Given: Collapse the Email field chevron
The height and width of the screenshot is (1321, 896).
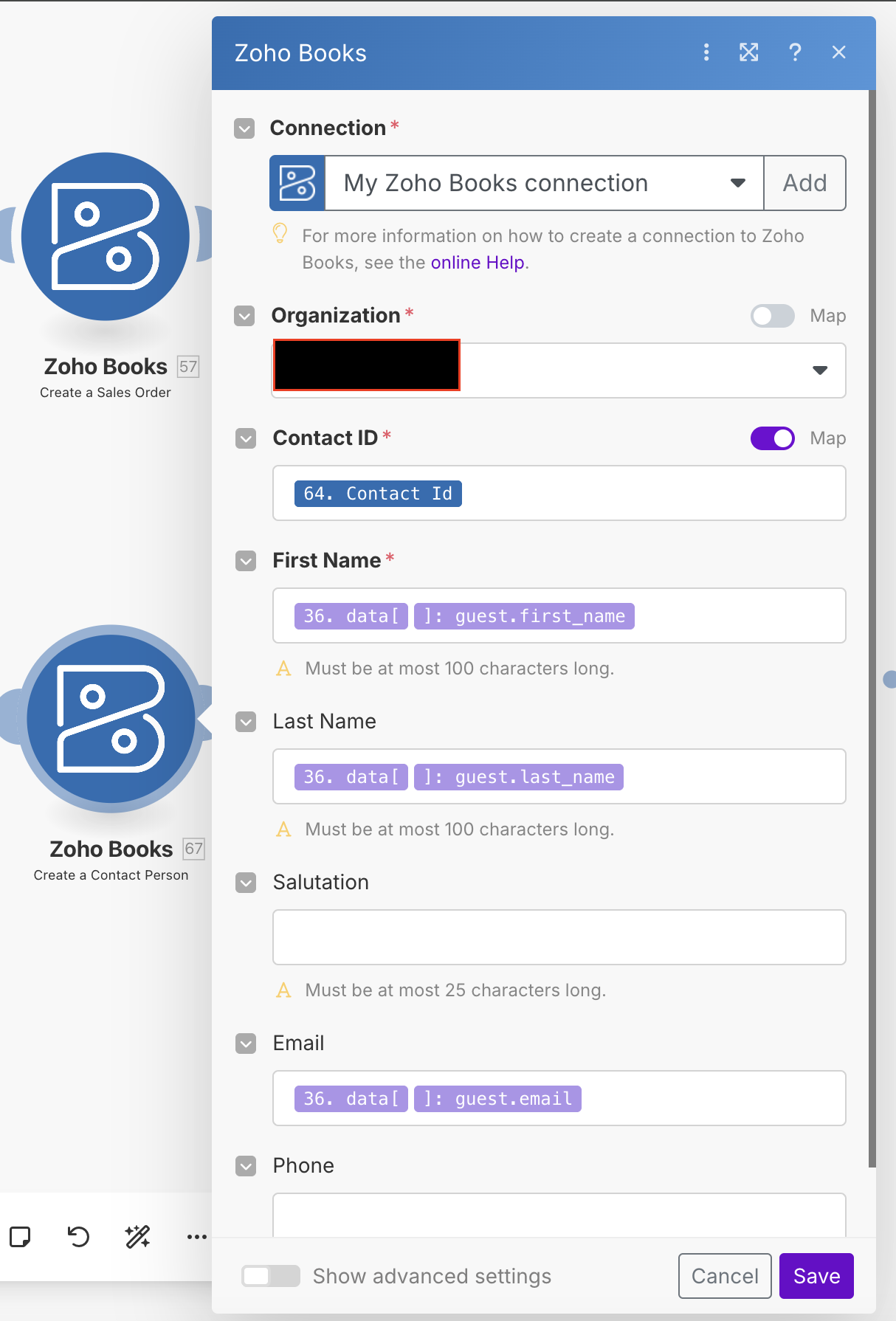Looking at the screenshot, I should [246, 1044].
